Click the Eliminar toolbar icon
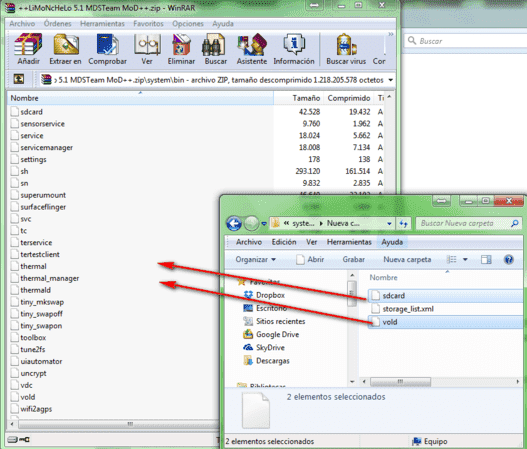527x449 pixels. [181, 49]
